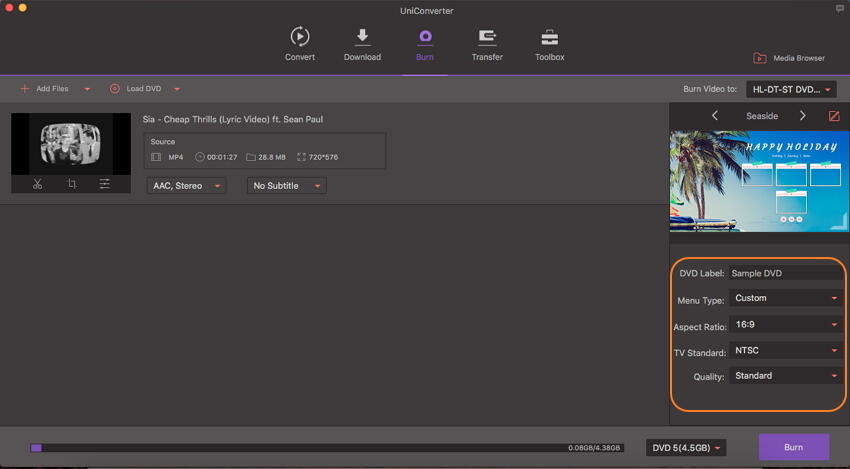
Task: Click the Load DVD button
Action: click(x=136, y=88)
